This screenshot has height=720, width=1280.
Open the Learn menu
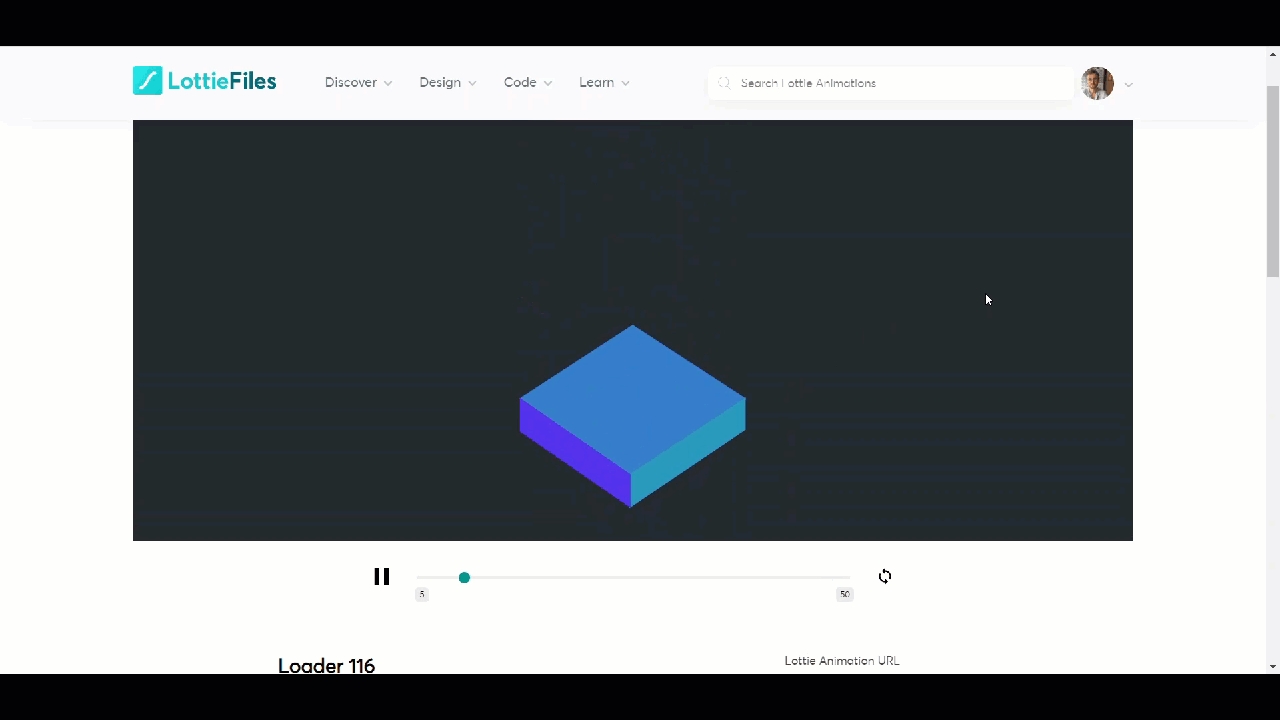(603, 83)
